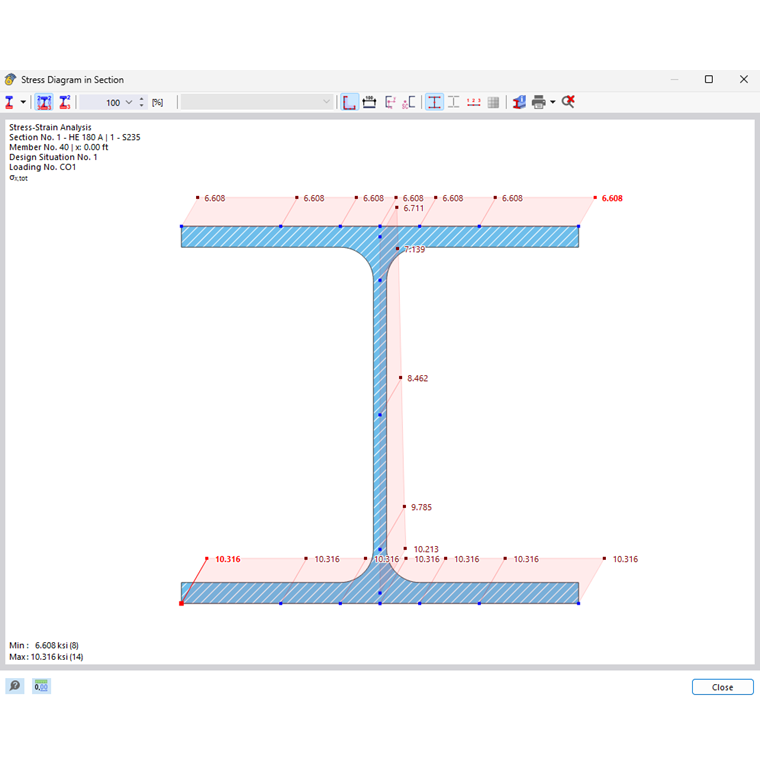Click the 9.785 web stress value
The height and width of the screenshot is (772, 760).
tap(421, 507)
